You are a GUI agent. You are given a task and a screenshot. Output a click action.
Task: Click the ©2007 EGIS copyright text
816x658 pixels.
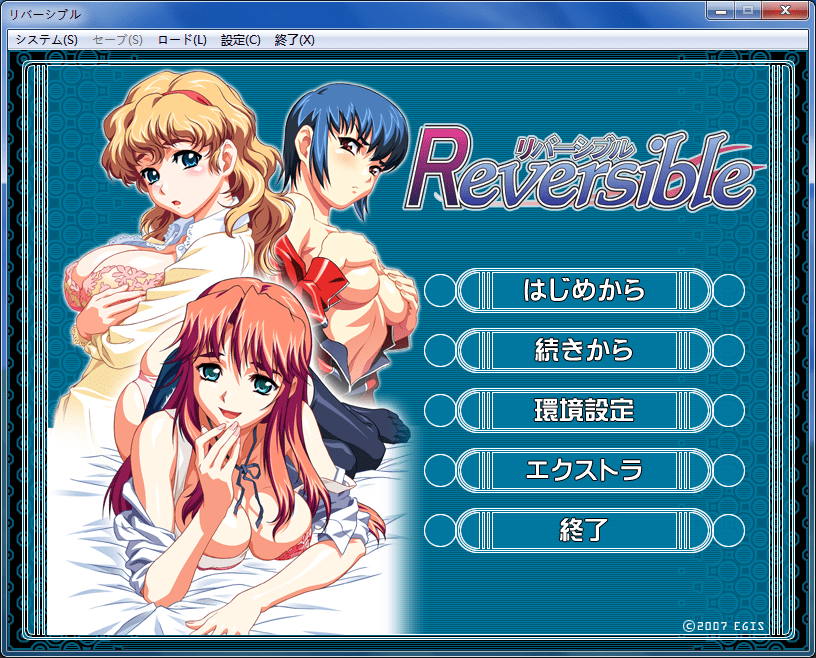point(724,625)
